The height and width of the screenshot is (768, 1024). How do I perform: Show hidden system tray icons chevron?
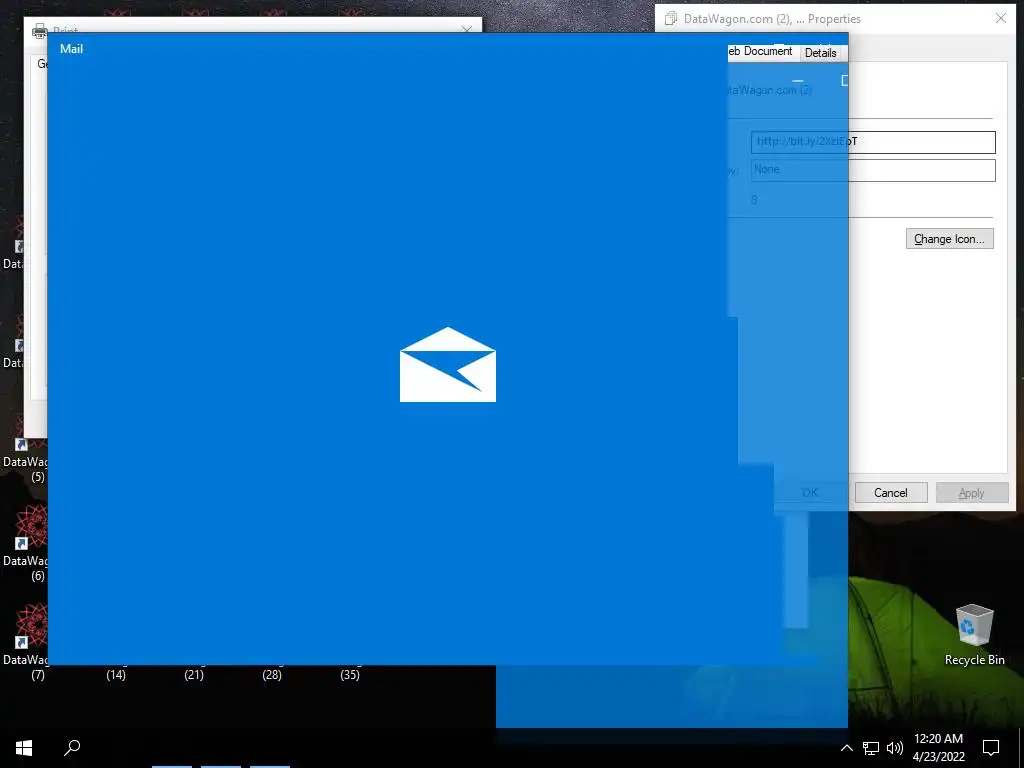[x=846, y=748]
